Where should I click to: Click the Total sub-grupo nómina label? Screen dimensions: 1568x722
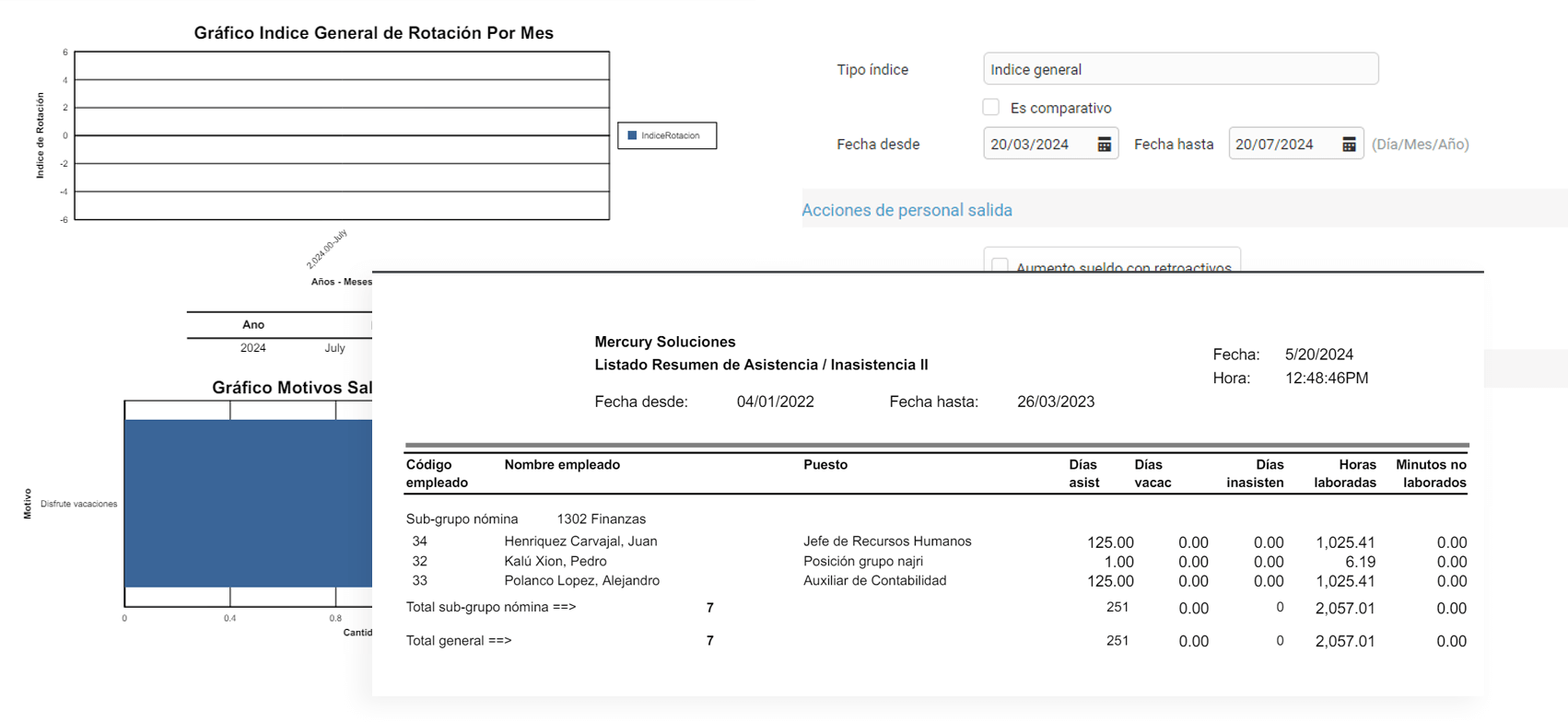pos(491,608)
